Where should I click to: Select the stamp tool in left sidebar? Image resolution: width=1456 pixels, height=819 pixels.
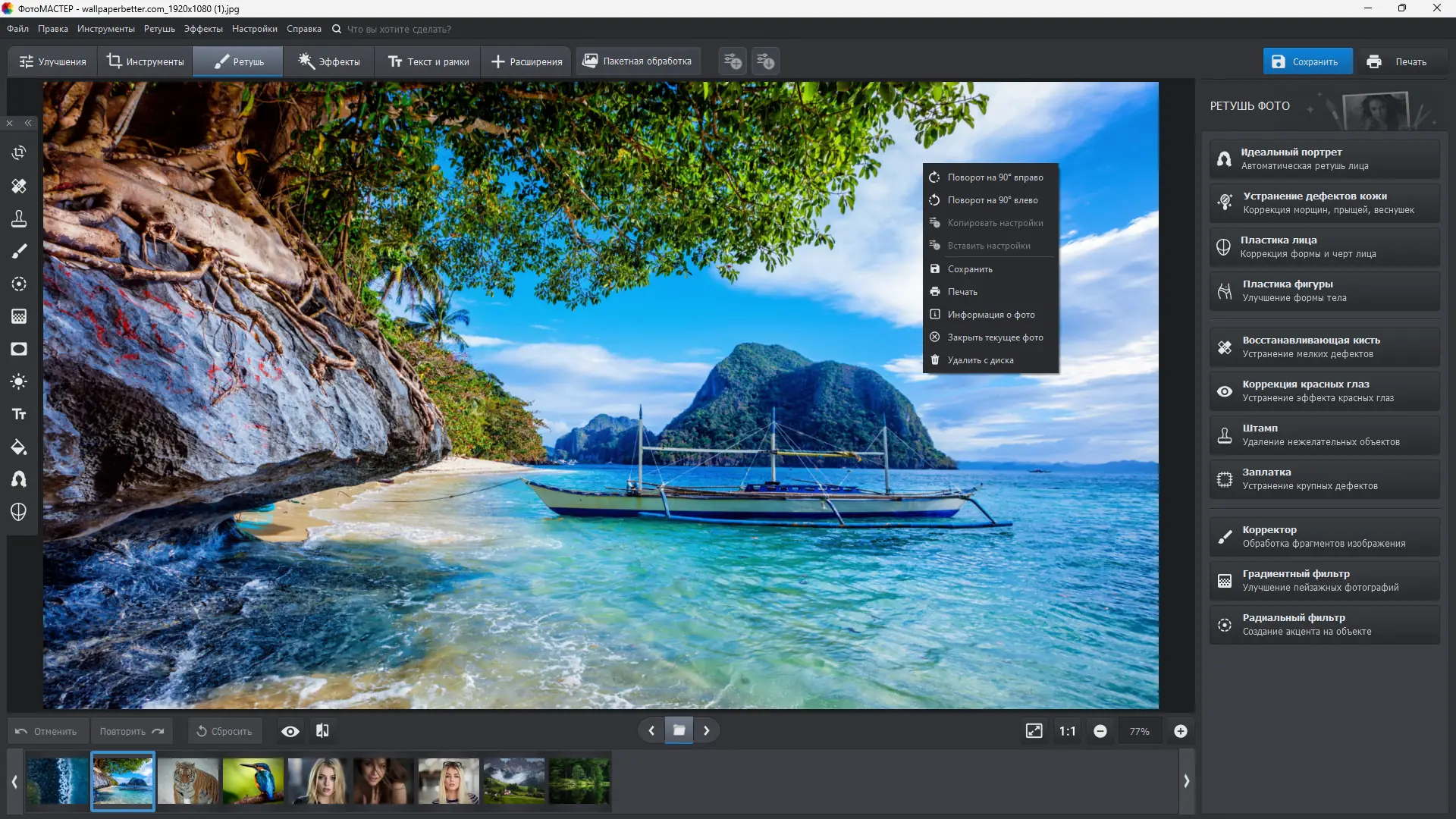click(19, 219)
